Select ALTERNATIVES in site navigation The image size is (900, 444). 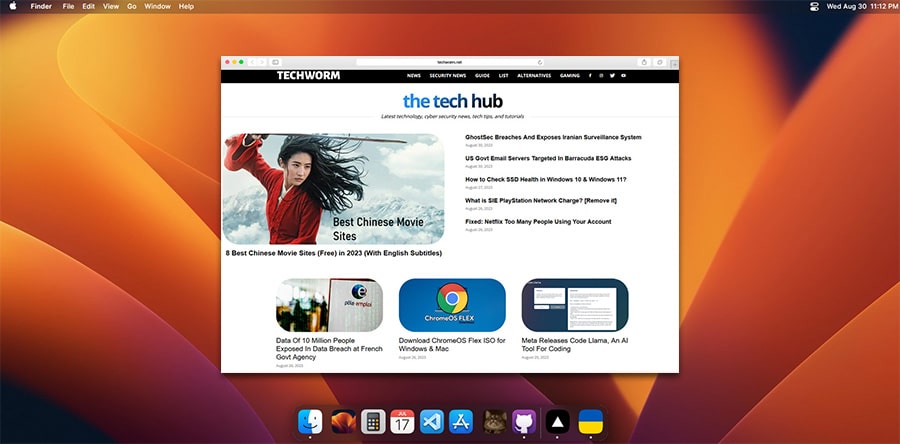click(x=534, y=76)
